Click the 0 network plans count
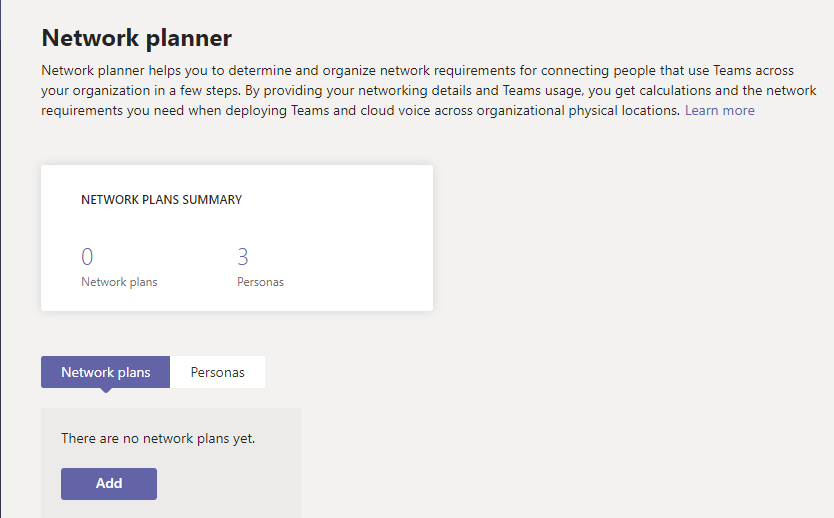This screenshot has width=834, height=518. coord(87,257)
